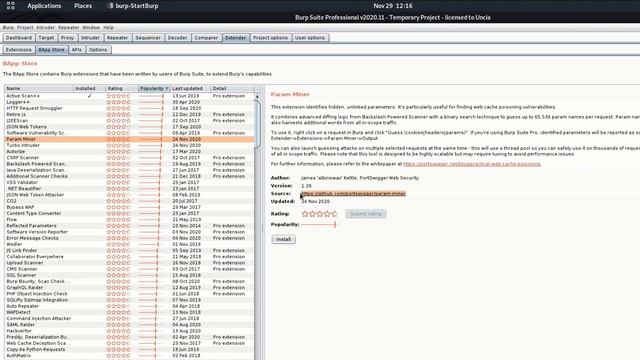Open the Activities overview grid icon
The image size is (640, 360).
[x=11, y=6]
